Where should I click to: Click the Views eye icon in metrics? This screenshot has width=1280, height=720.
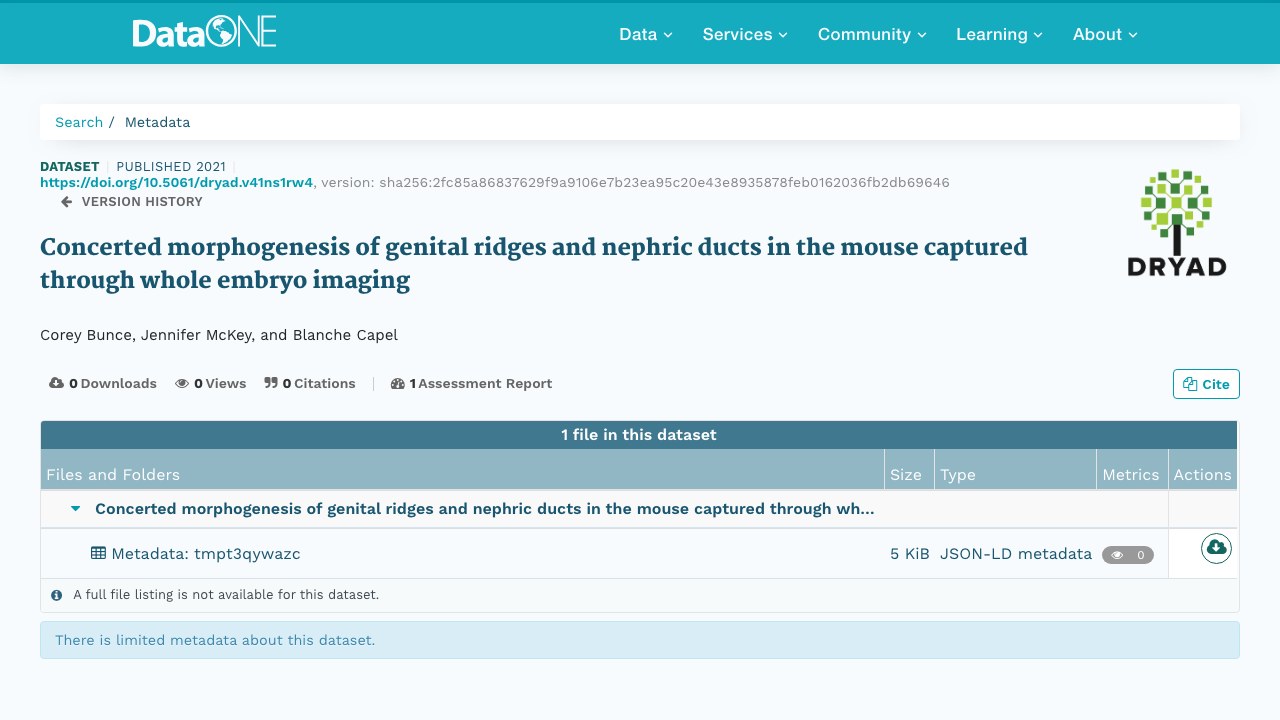pyautogui.click(x=182, y=383)
